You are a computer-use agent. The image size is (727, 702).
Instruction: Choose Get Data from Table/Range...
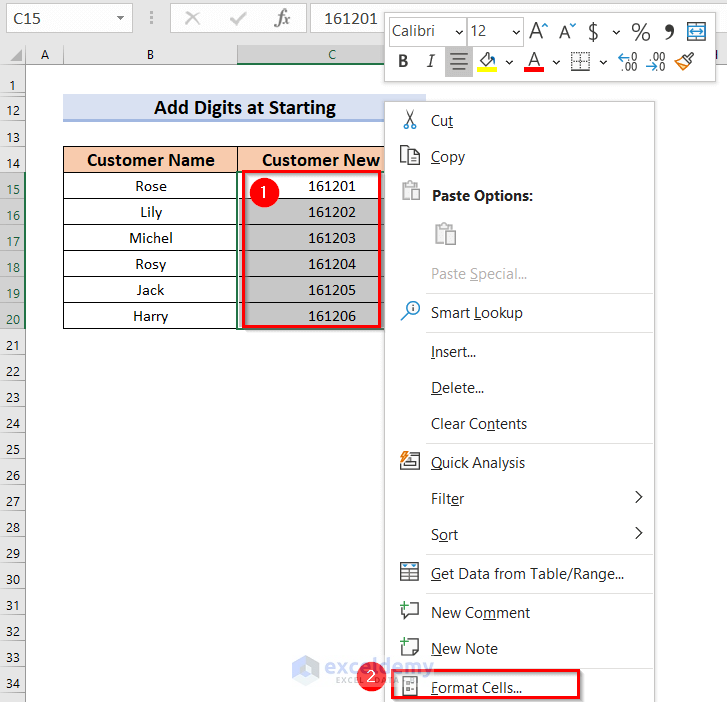519,574
